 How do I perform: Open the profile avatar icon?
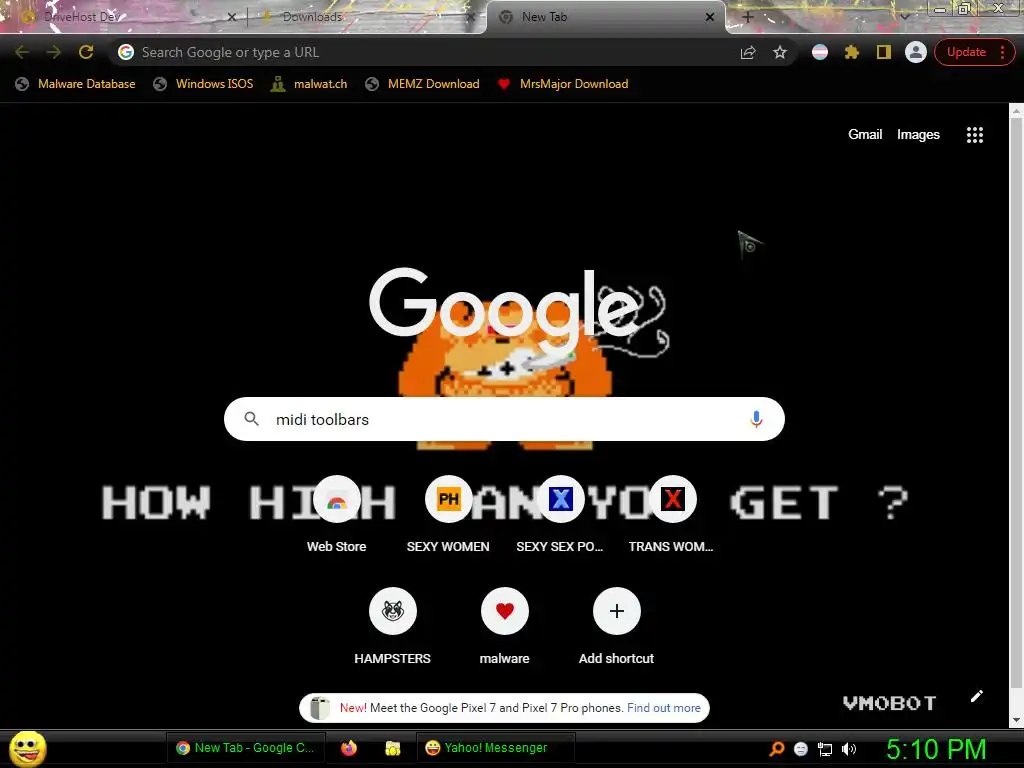[x=916, y=52]
